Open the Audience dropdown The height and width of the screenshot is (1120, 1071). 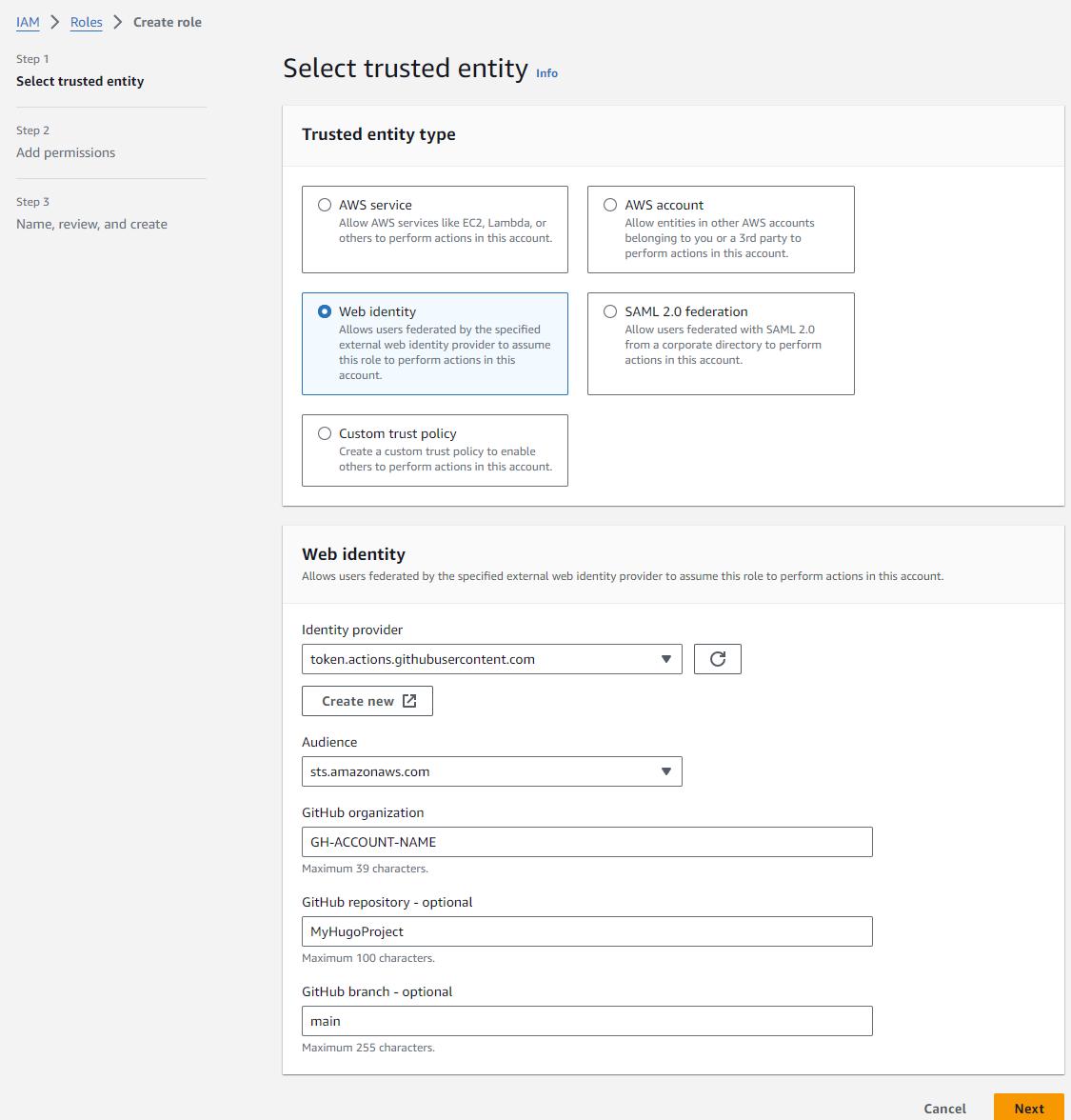point(492,771)
